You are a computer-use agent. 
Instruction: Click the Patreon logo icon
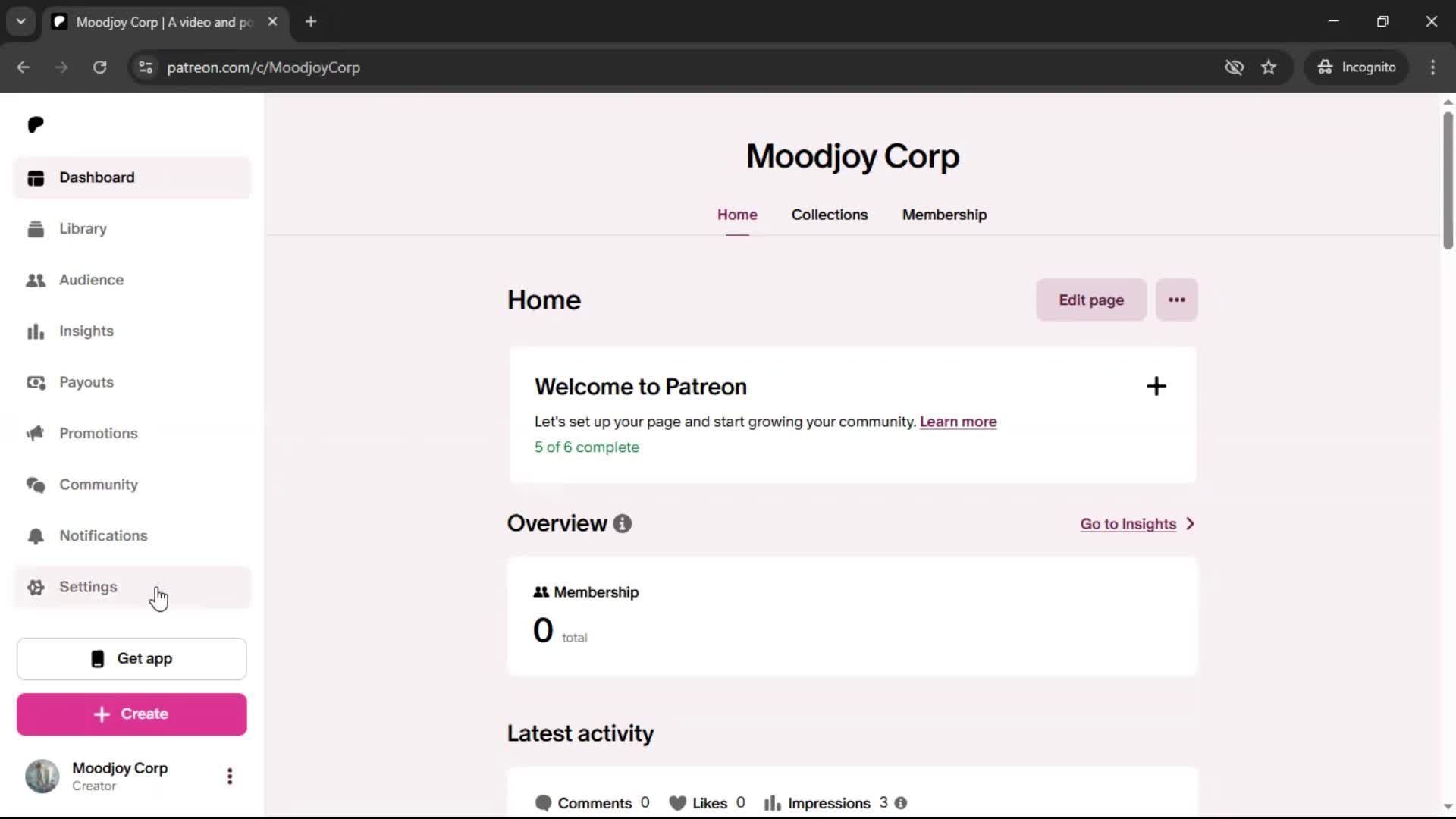click(x=36, y=125)
